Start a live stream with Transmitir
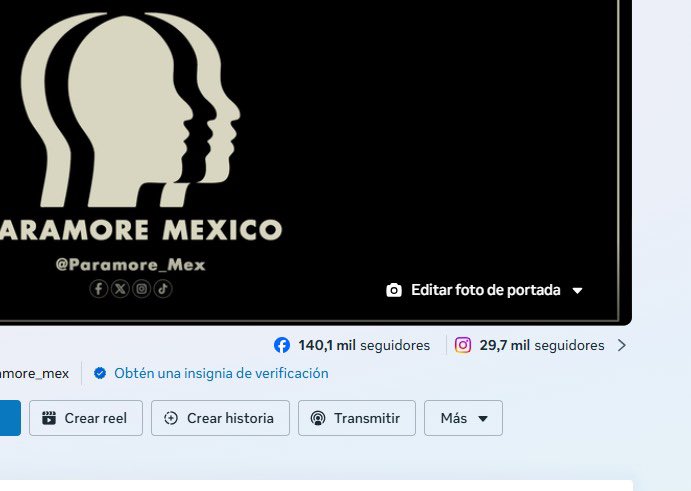The height and width of the screenshot is (491, 691). point(357,418)
